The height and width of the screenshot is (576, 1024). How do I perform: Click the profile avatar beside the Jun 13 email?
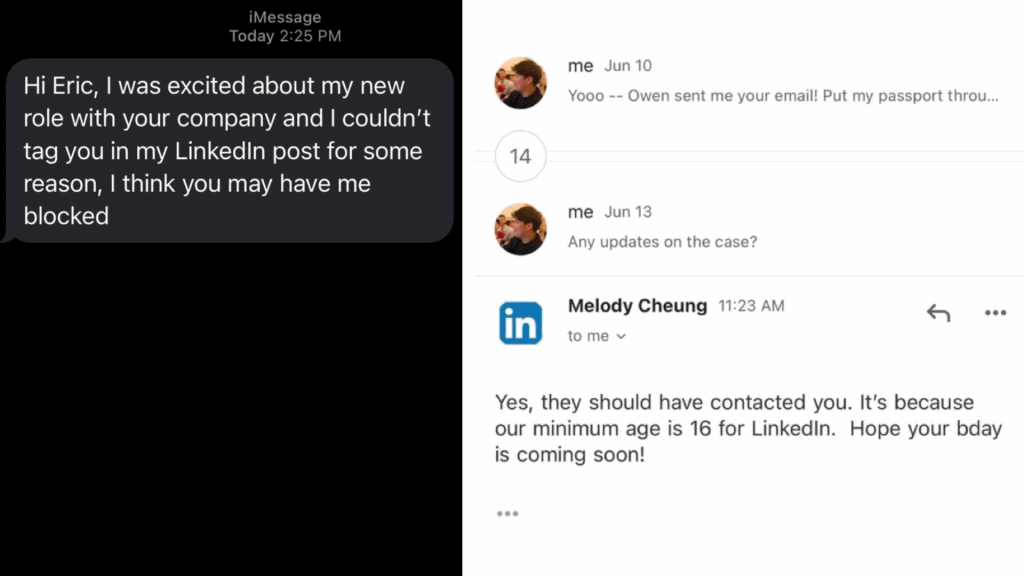(521, 229)
